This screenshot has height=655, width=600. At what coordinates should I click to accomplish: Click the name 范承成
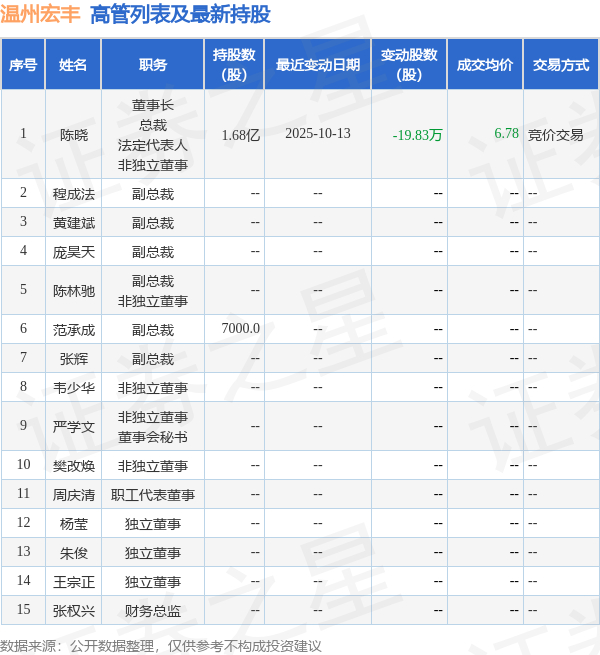(x=74, y=330)
